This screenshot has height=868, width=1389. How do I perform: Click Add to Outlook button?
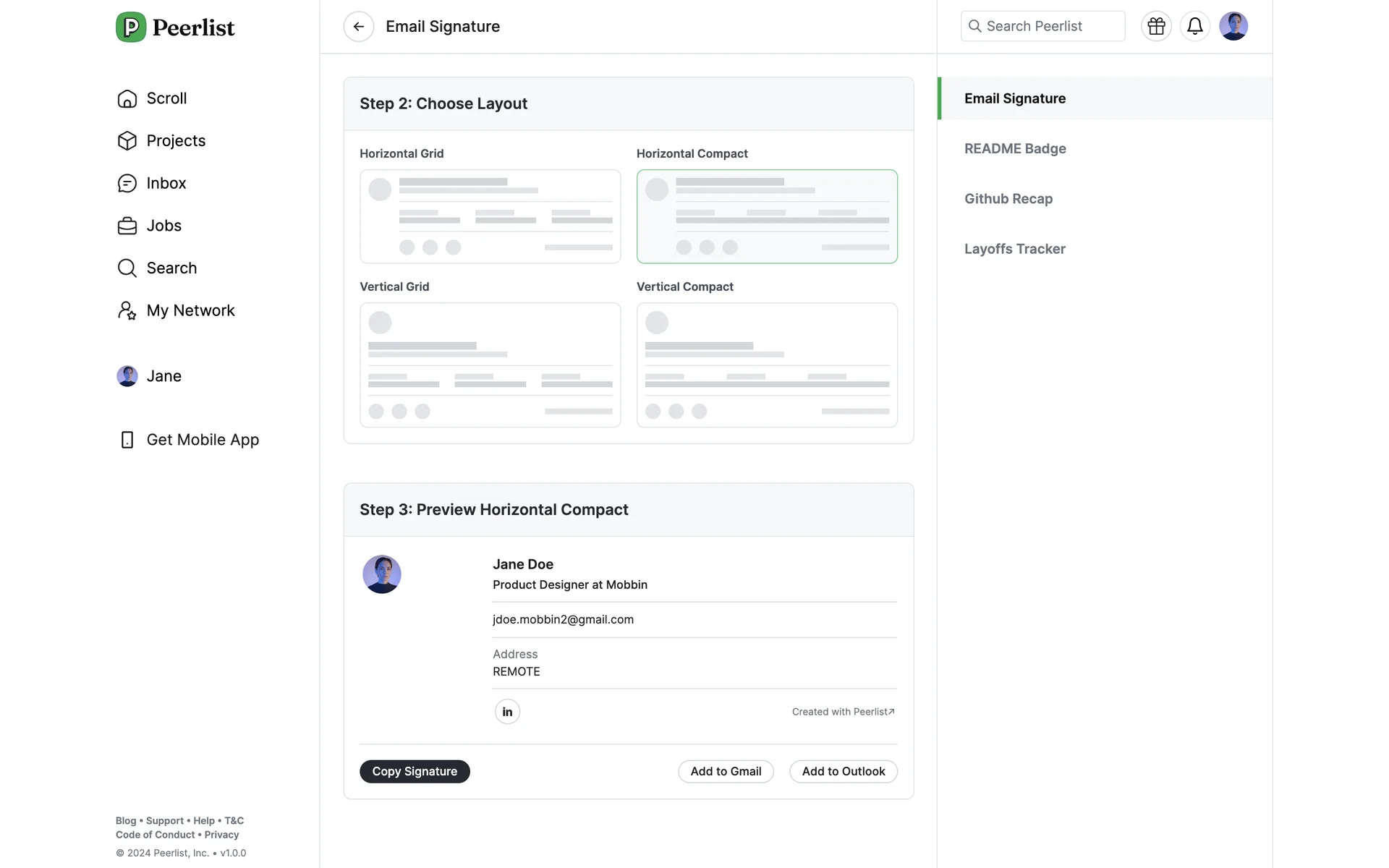843,772
